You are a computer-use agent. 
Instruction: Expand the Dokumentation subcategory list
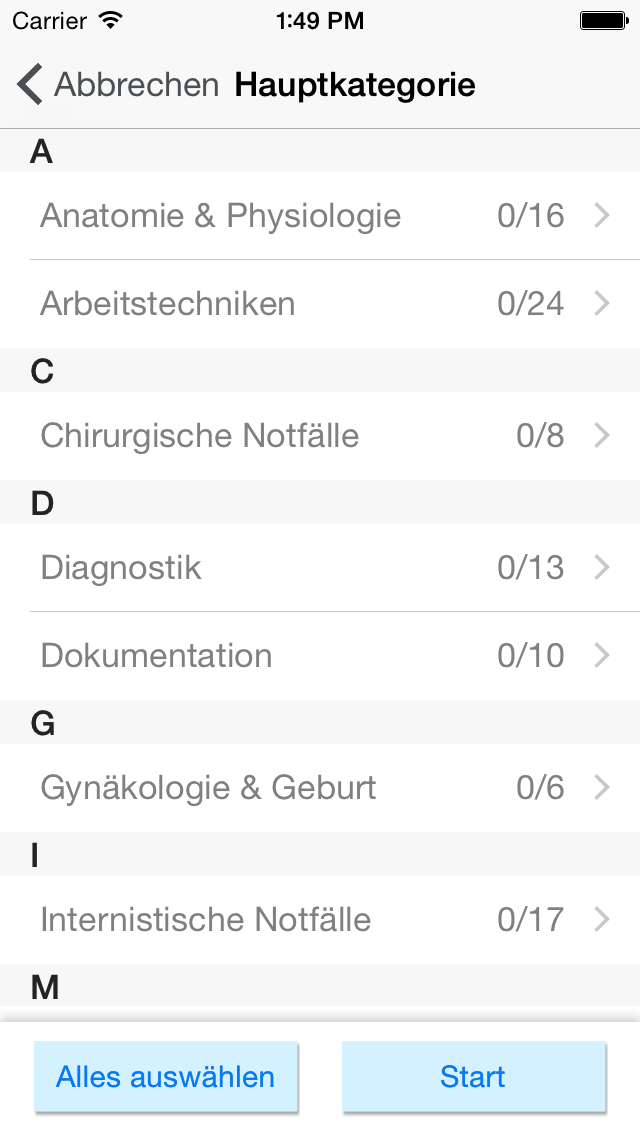tap(601, 655)
